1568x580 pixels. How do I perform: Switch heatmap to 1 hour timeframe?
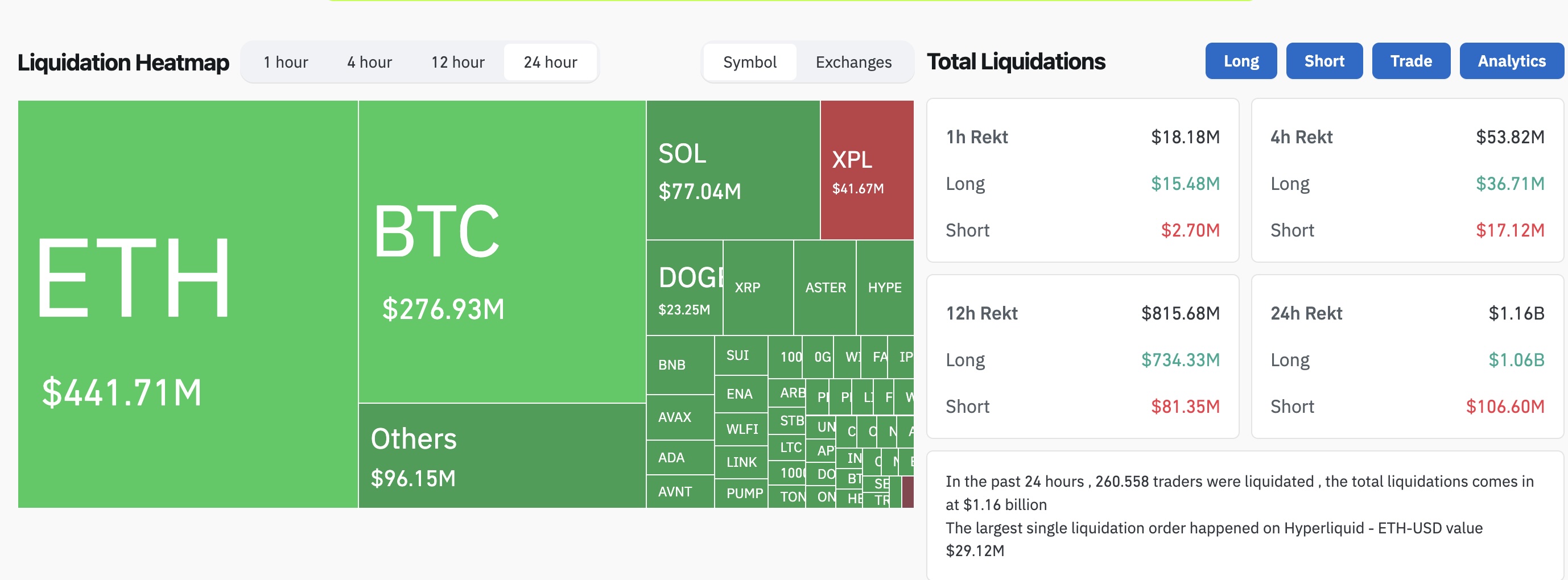pyautogui.click(x=286, y=62)
